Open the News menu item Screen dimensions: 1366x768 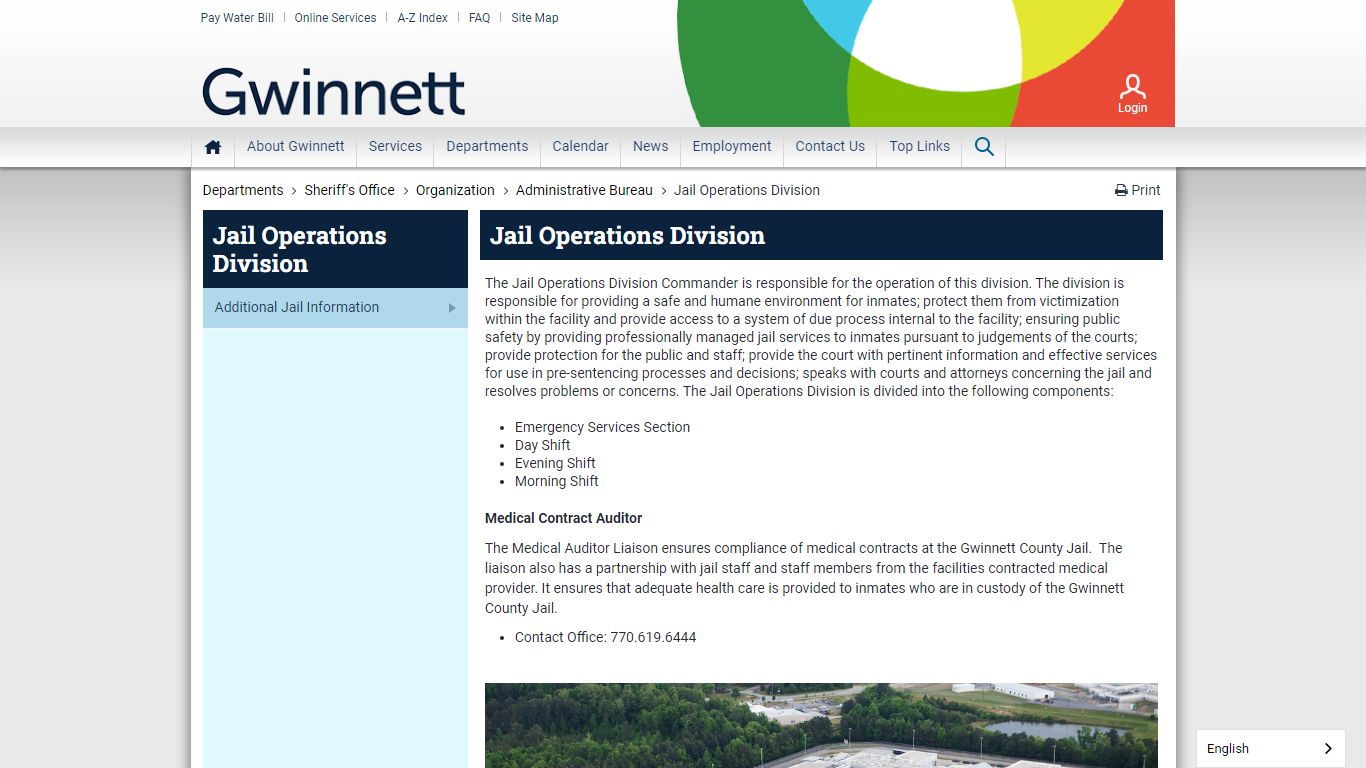click(650, 146)
